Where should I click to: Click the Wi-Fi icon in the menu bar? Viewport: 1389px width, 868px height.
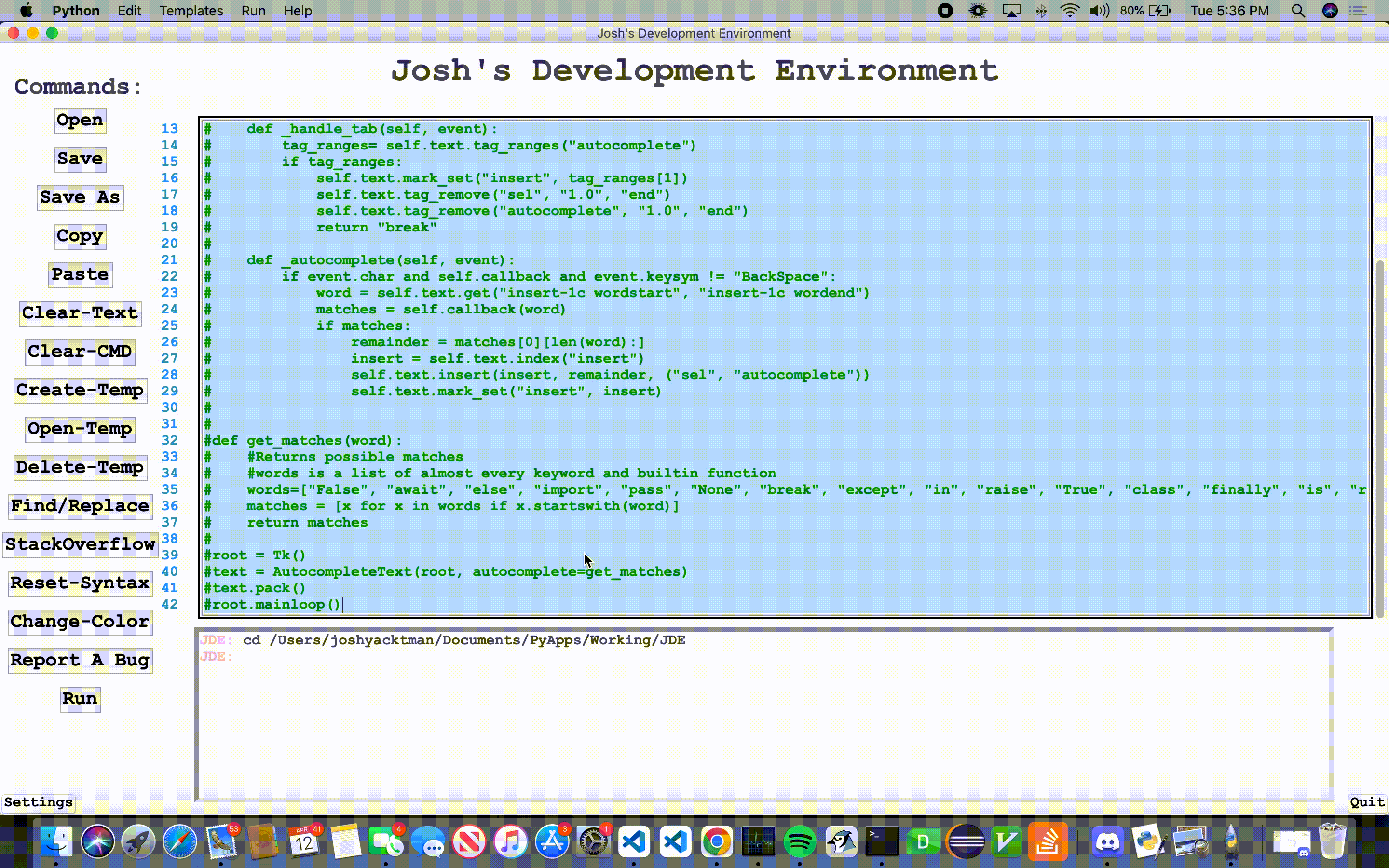click(1069, 10)
